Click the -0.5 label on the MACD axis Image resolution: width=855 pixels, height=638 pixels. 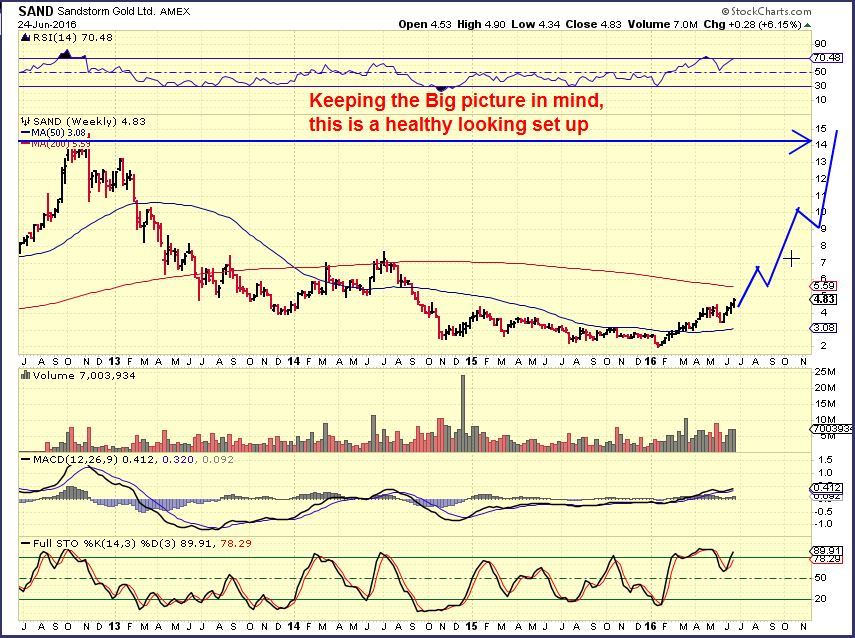(823, 511)
